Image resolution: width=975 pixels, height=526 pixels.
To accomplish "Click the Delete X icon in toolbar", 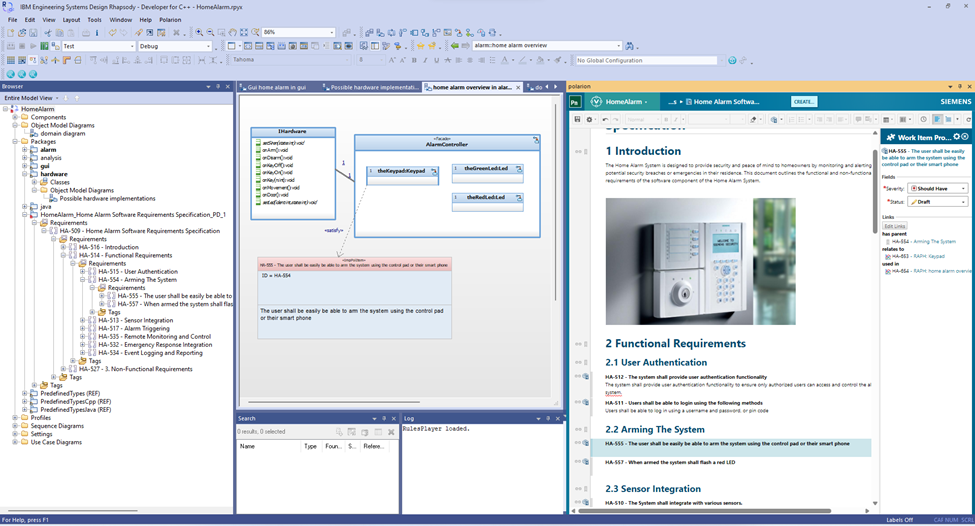I will pos(176,32).
